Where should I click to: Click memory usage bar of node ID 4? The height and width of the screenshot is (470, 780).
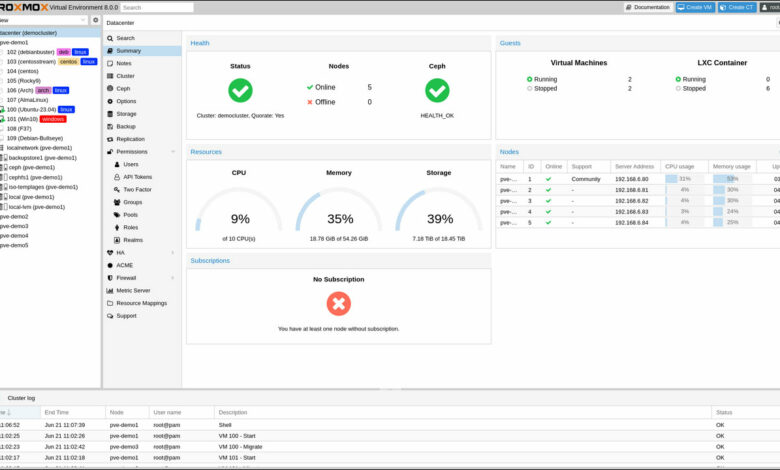(x=732, y=212)
